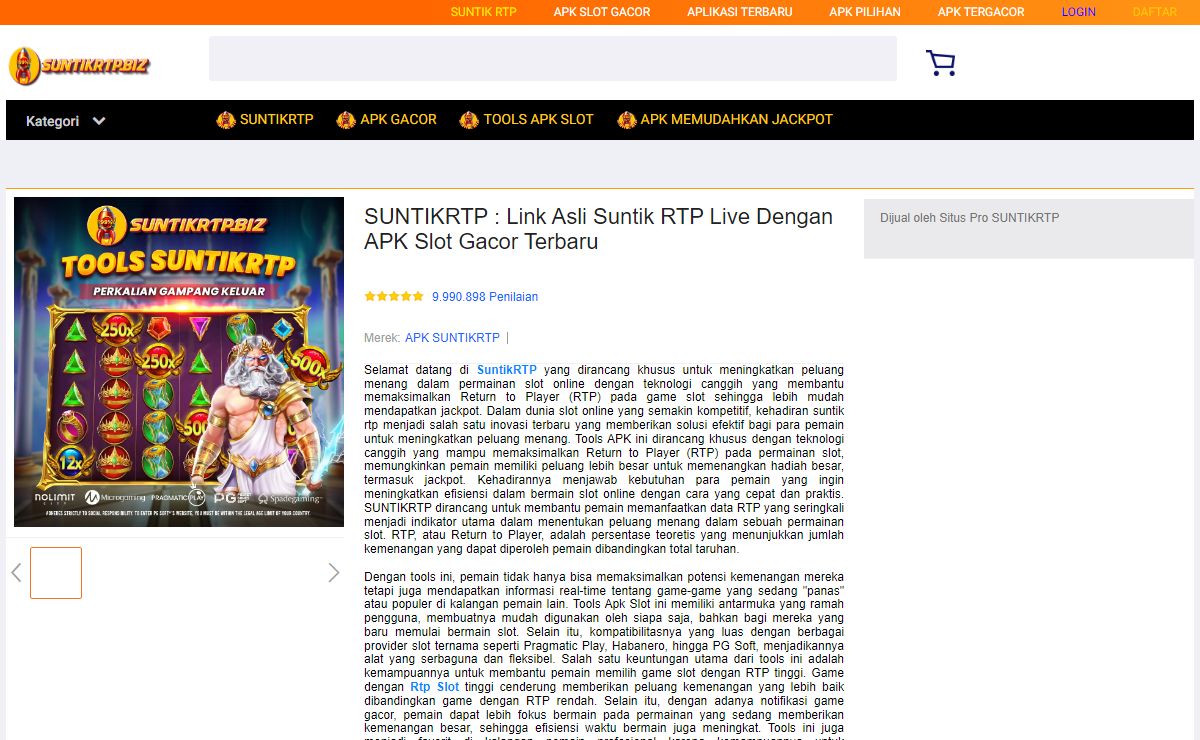Show the next product thumbnail with the right arrow
Image resolution: width=1200 pixels, height=740 pixels.
pyautogui.click(x=334, y=573)
